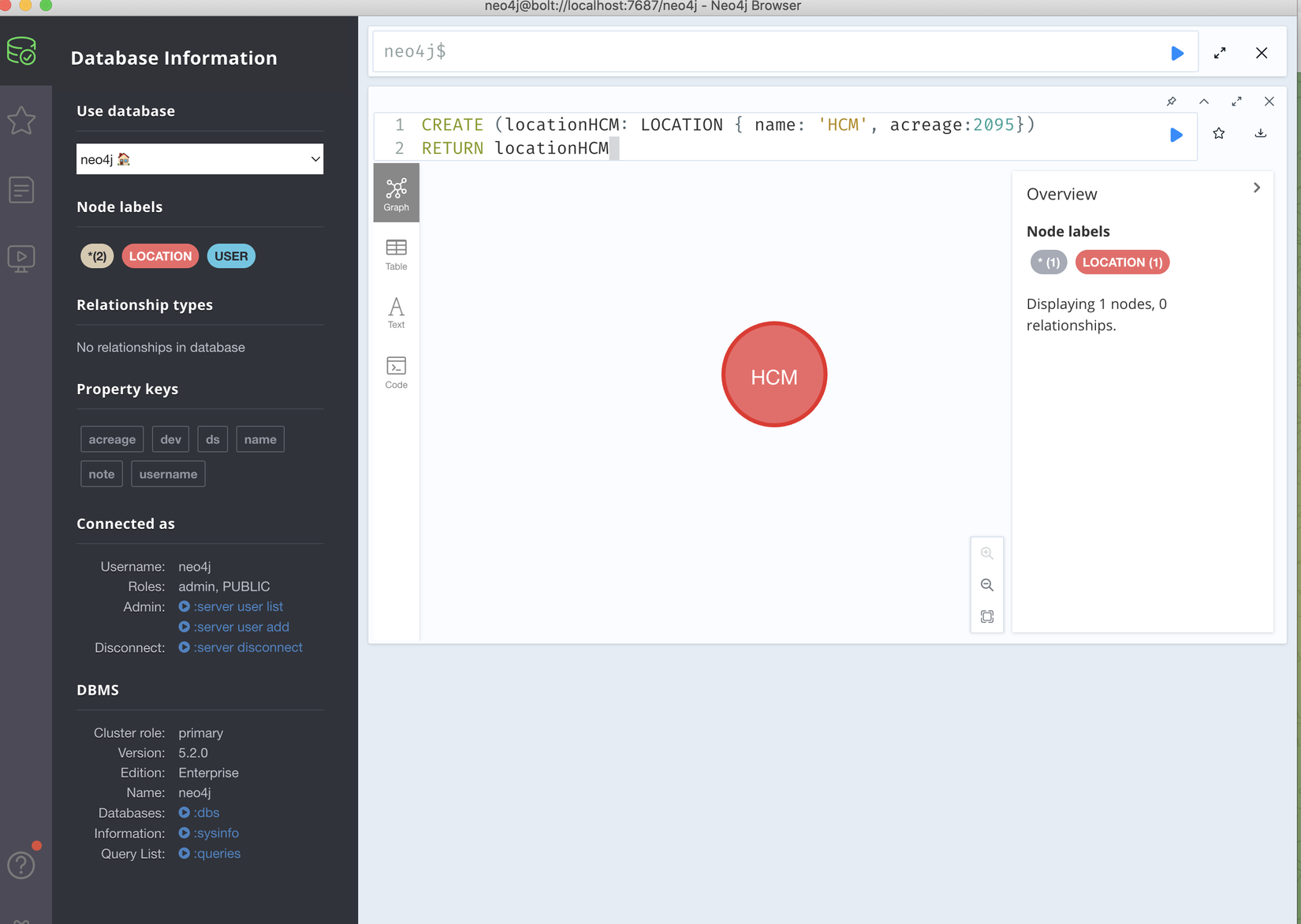Open the Use database dropdown

tap(200, 159)
